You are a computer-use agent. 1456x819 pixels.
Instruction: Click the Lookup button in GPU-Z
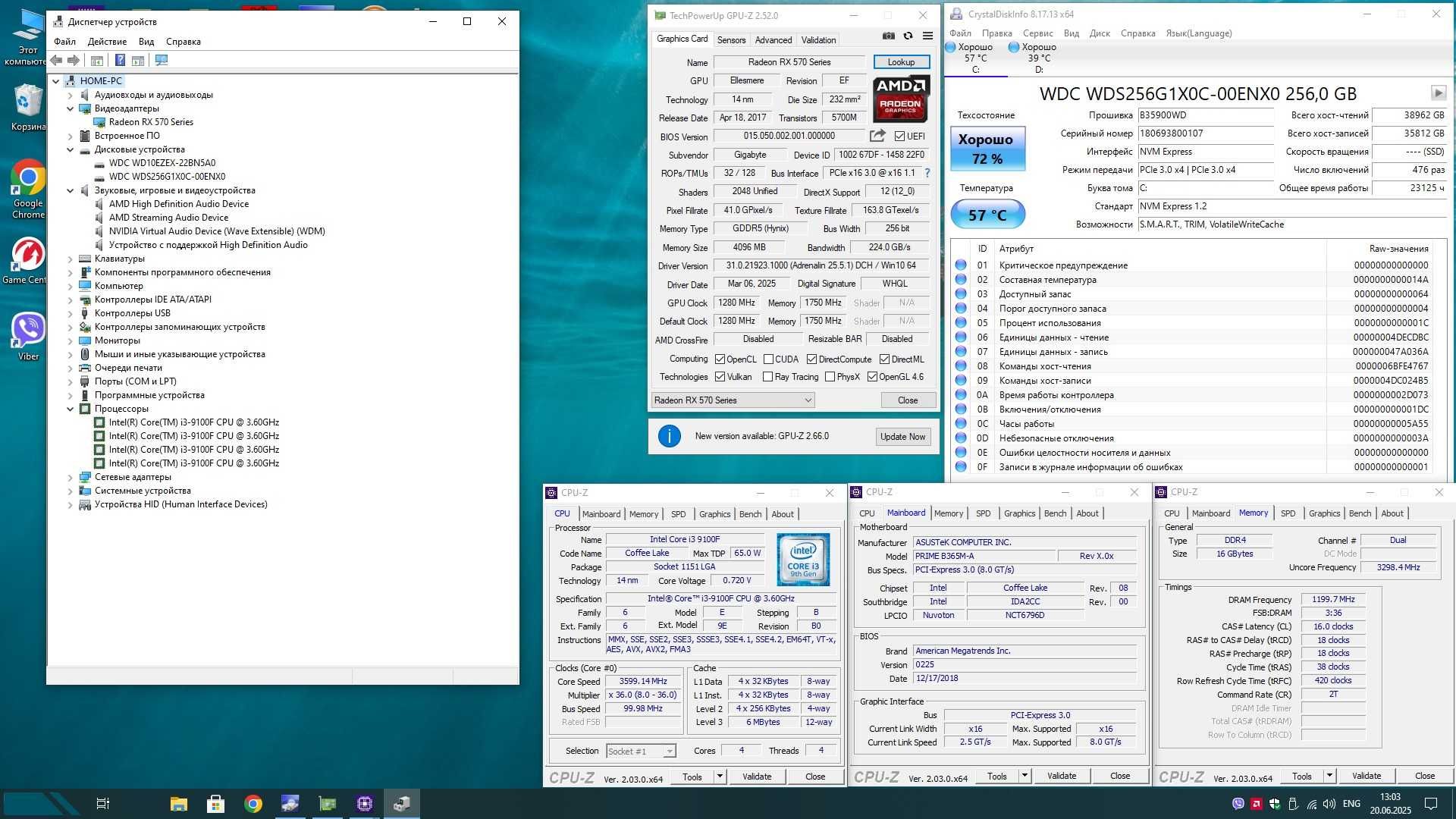(901, 62)
